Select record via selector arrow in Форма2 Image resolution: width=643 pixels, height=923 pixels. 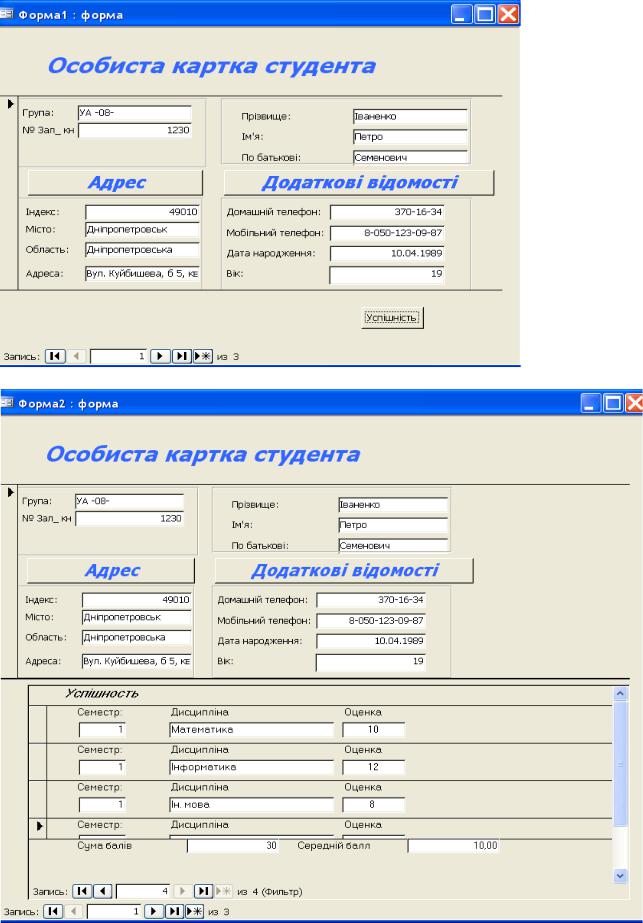(9, 492)
